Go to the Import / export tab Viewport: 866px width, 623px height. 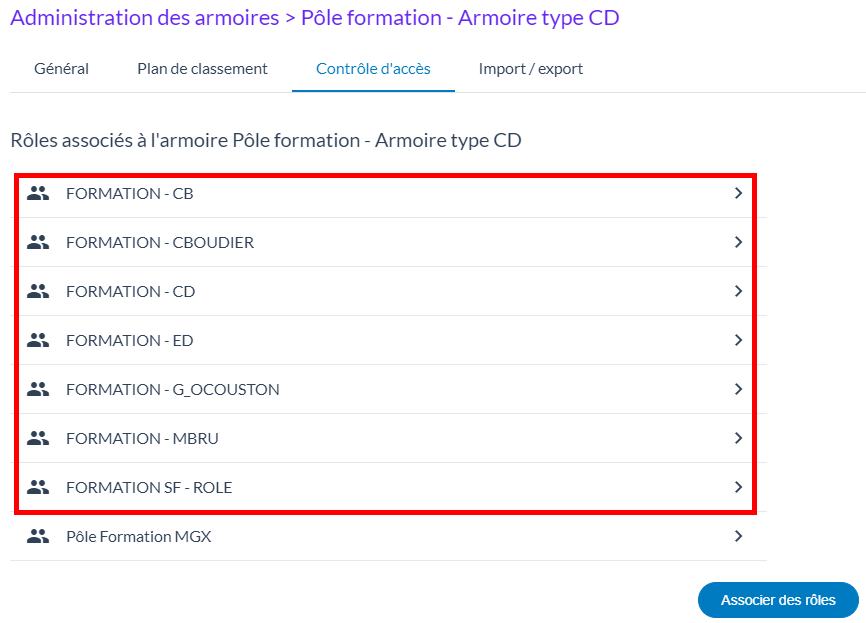(x=530, y=69)
